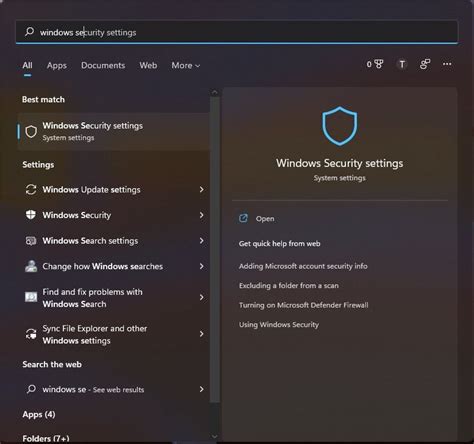This screenshot has width=474, height=444.
Task: Click the Open launch icon in preview pane
Action: (x=243, y=218)
